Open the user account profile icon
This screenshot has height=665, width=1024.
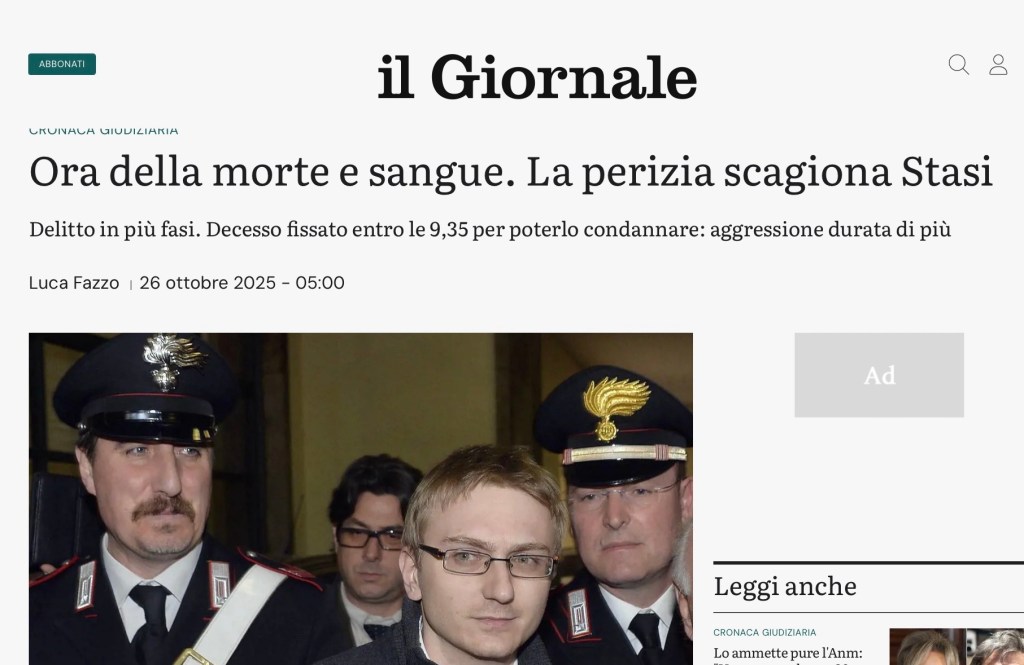click(998, 65)
